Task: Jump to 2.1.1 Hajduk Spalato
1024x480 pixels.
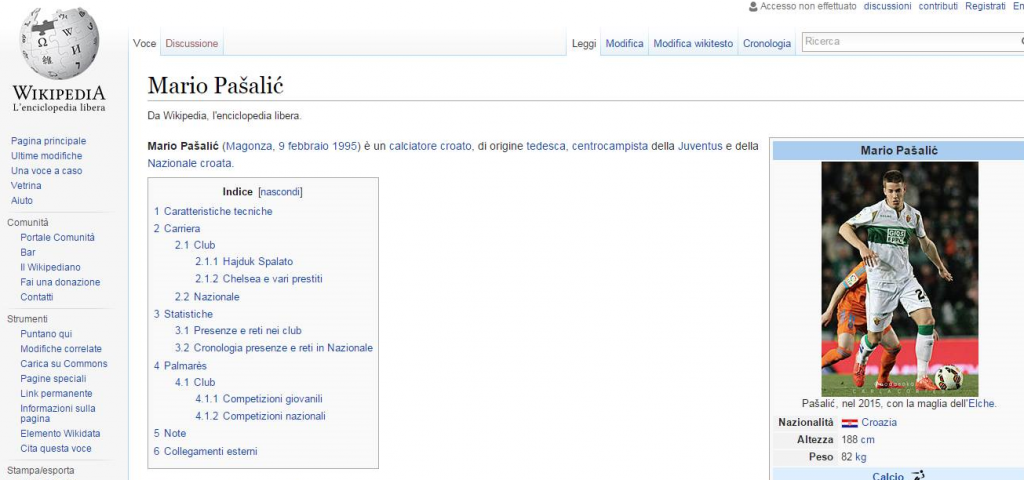Action: [x=244, y=262]
